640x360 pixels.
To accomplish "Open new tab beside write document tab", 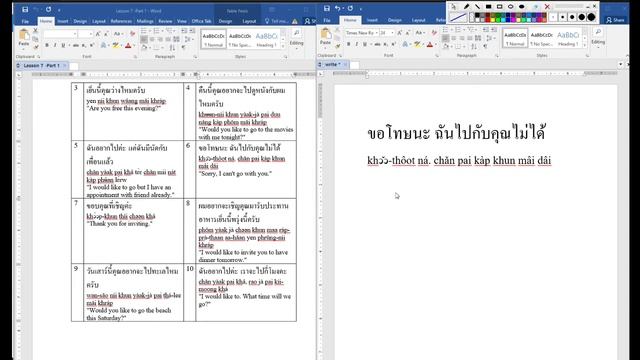I will (x=354, y=65).
